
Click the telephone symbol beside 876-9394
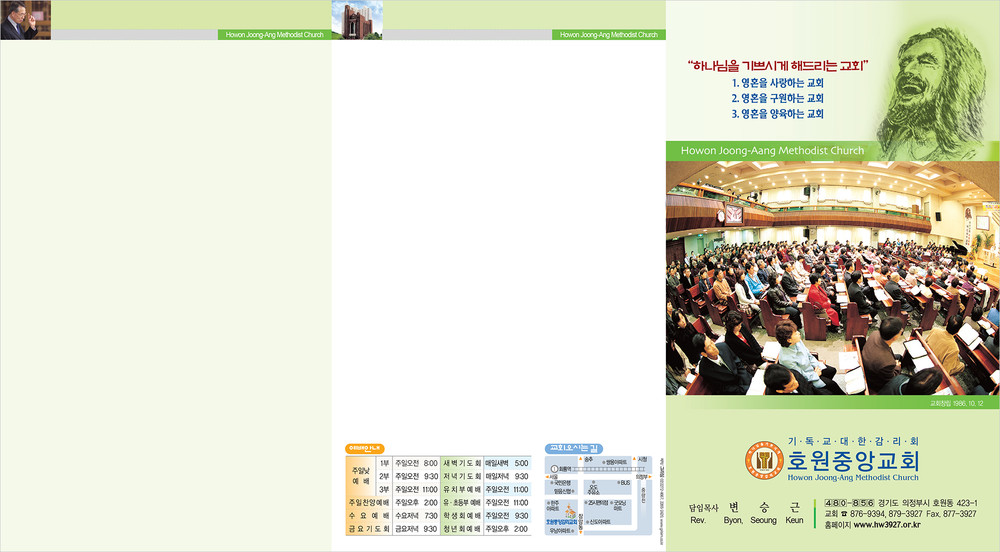(842, 514)
